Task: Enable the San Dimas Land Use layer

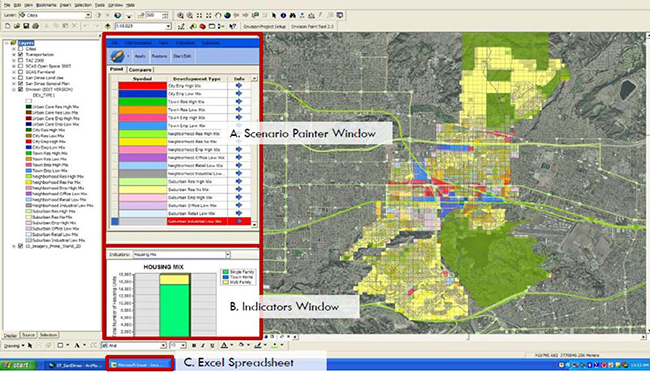Action: click(x=20, y=78)
